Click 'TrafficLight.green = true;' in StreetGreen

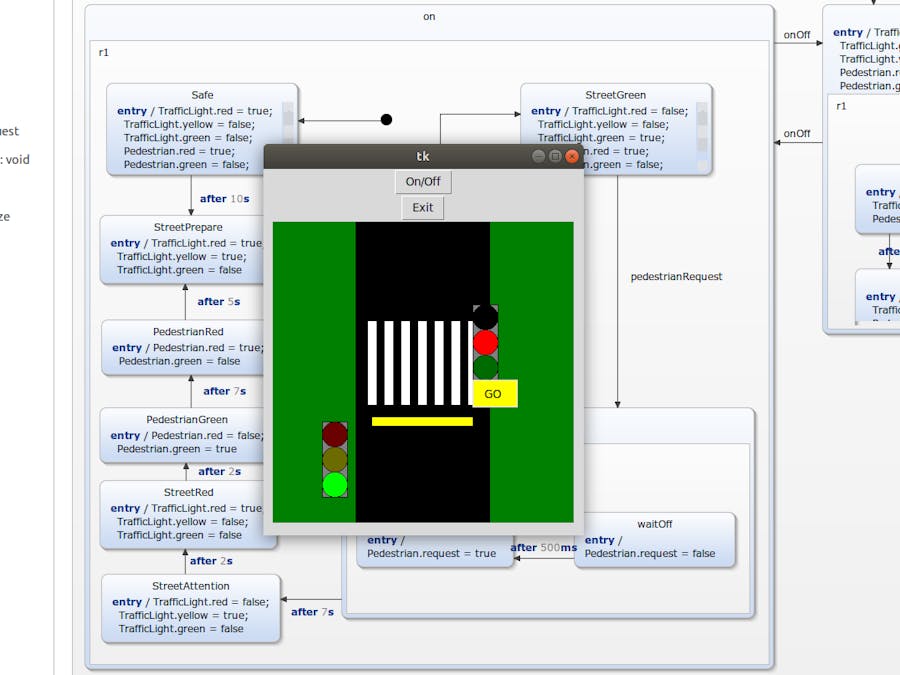pyautogui.click(x=601, y=138)
